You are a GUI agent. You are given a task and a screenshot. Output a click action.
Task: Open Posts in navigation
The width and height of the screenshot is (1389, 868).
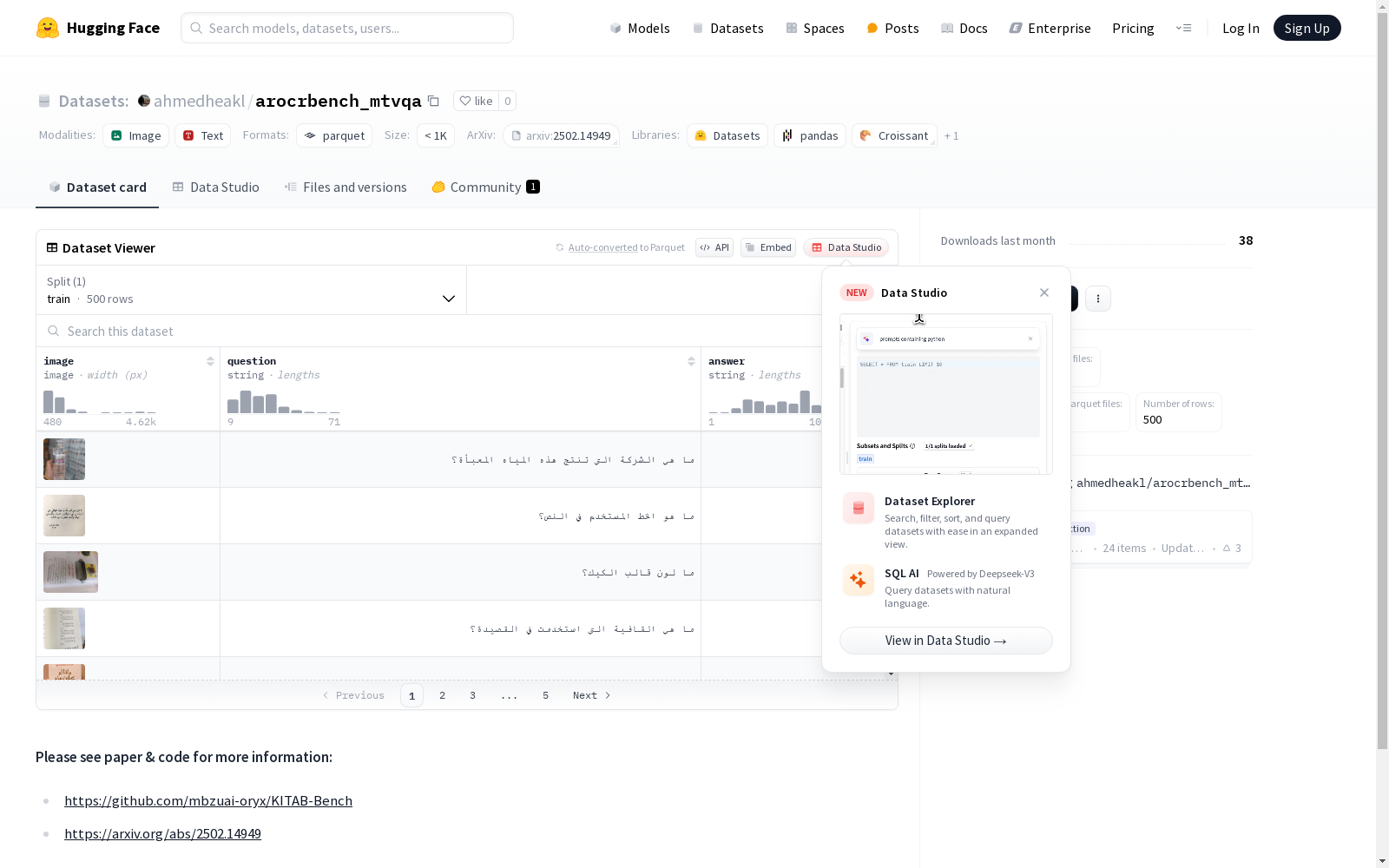click(892, 28)
